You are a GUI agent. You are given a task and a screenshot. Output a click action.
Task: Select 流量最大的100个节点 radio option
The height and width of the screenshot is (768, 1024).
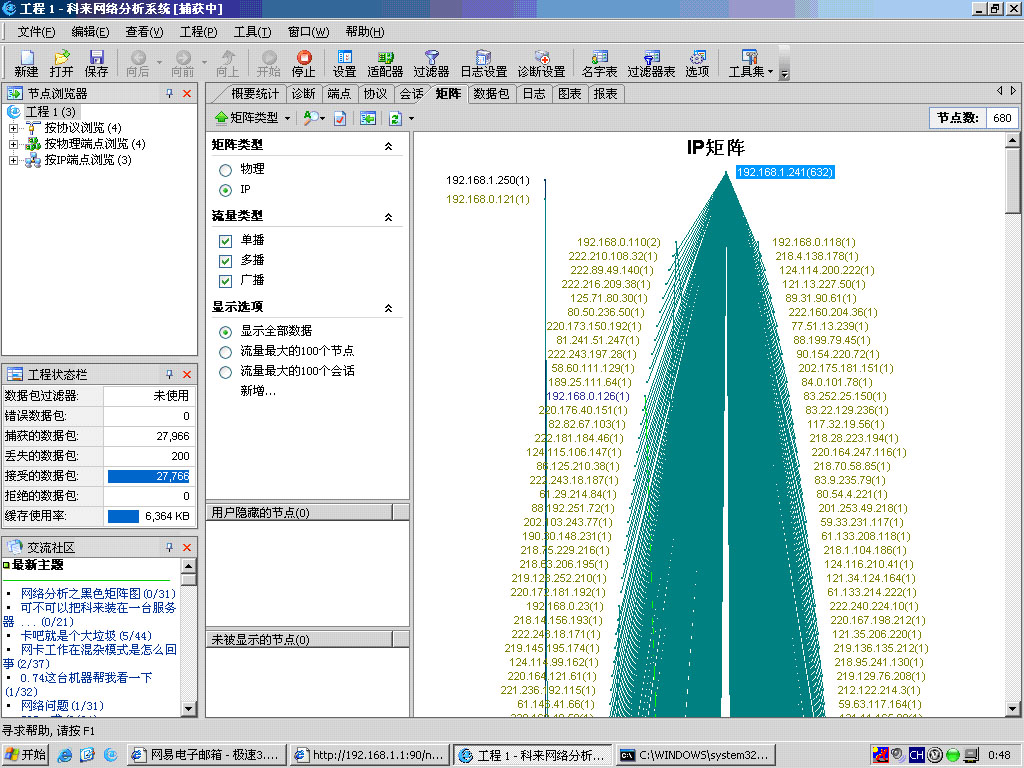[x=225, y=352]
